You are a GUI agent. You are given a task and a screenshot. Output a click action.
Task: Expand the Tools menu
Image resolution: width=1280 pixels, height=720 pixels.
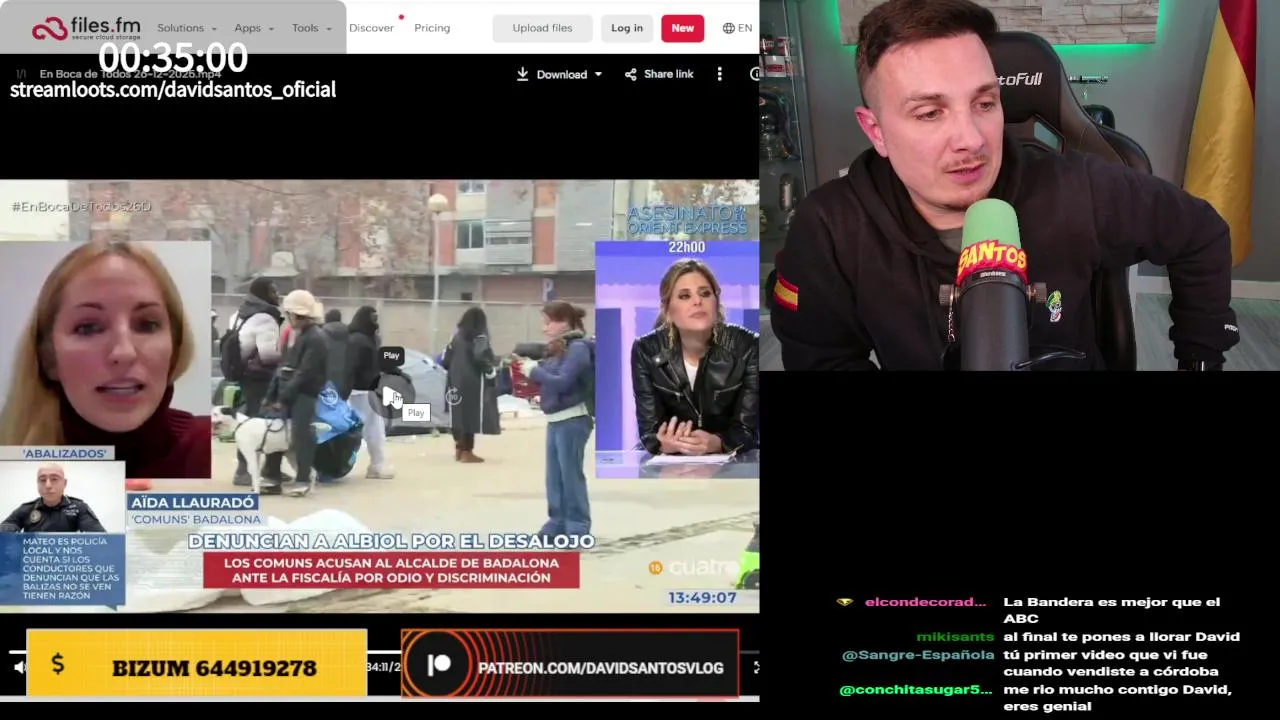[x=311, y=28]
